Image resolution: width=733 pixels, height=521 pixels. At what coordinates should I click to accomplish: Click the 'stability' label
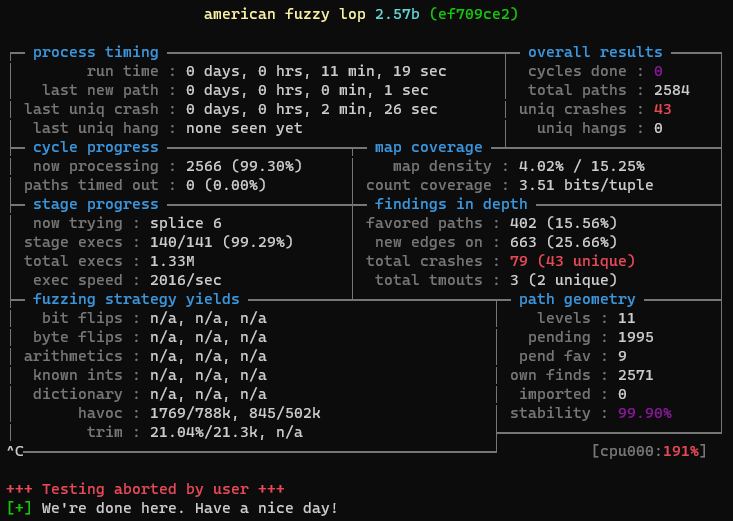[x=550, y=413]
